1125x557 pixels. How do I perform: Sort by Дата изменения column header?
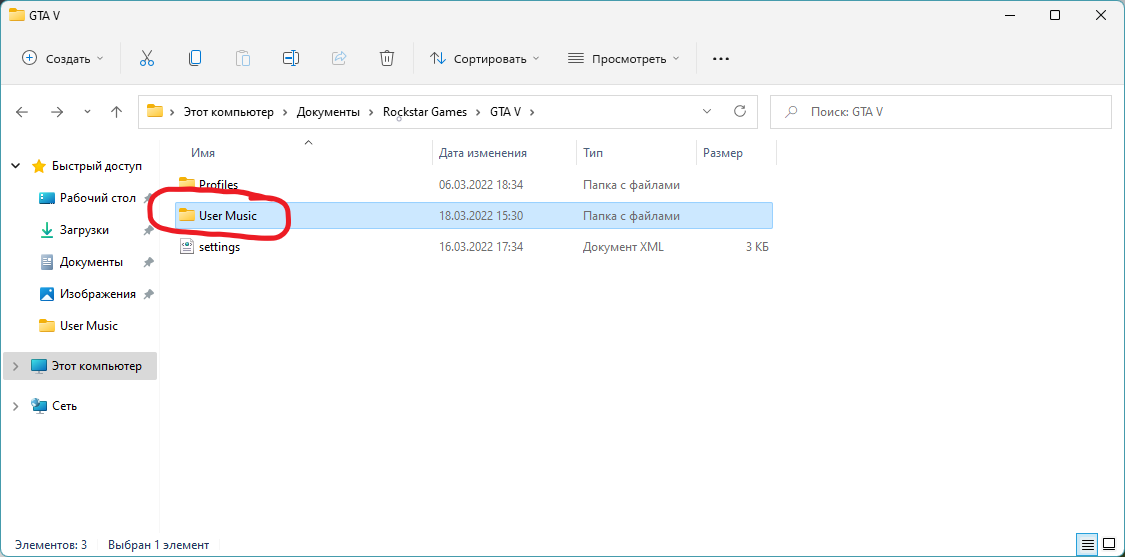click(x=483, y=153)
